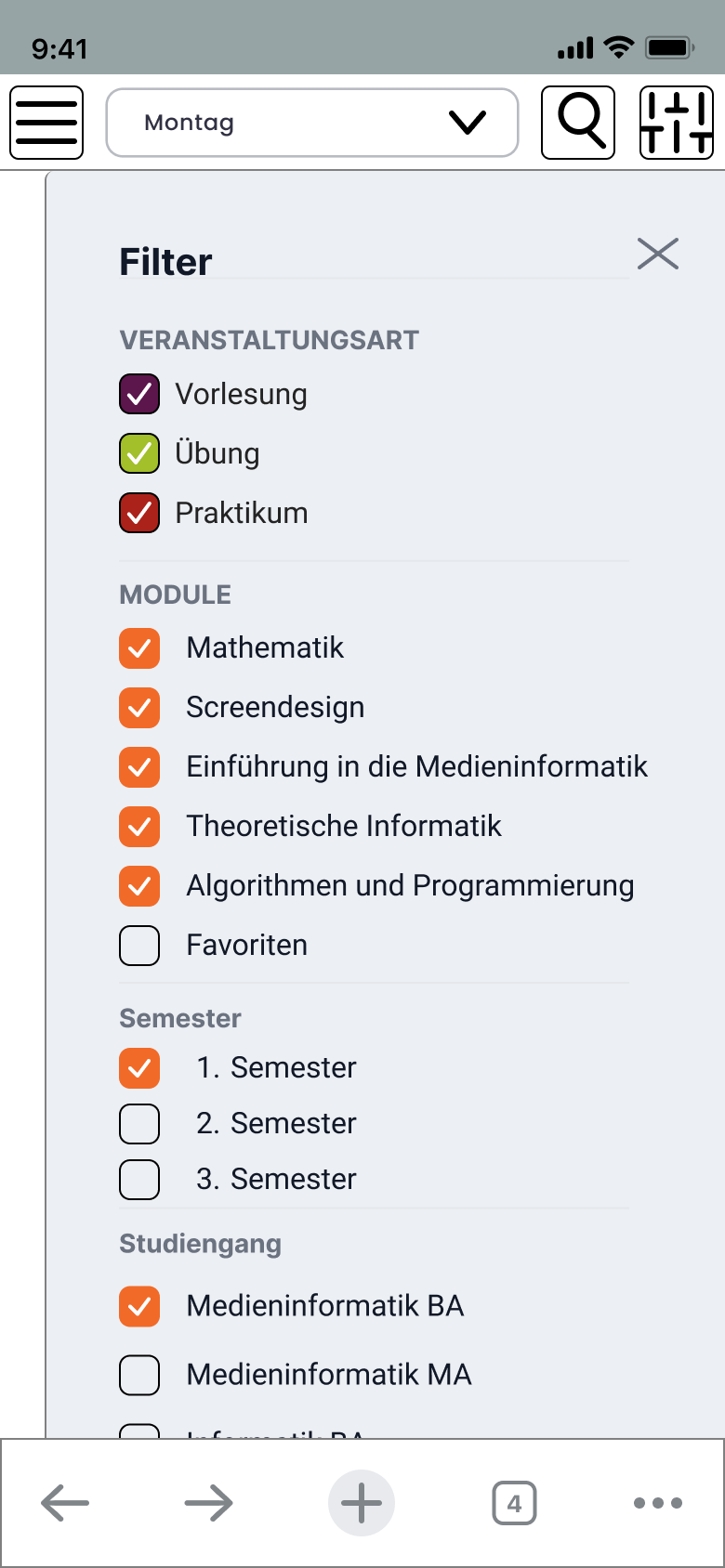Viewport: 725px width, 1568px height.
Task: Check the 2. Semester option
Action: pyautogui.click(x=139, y=1124)
